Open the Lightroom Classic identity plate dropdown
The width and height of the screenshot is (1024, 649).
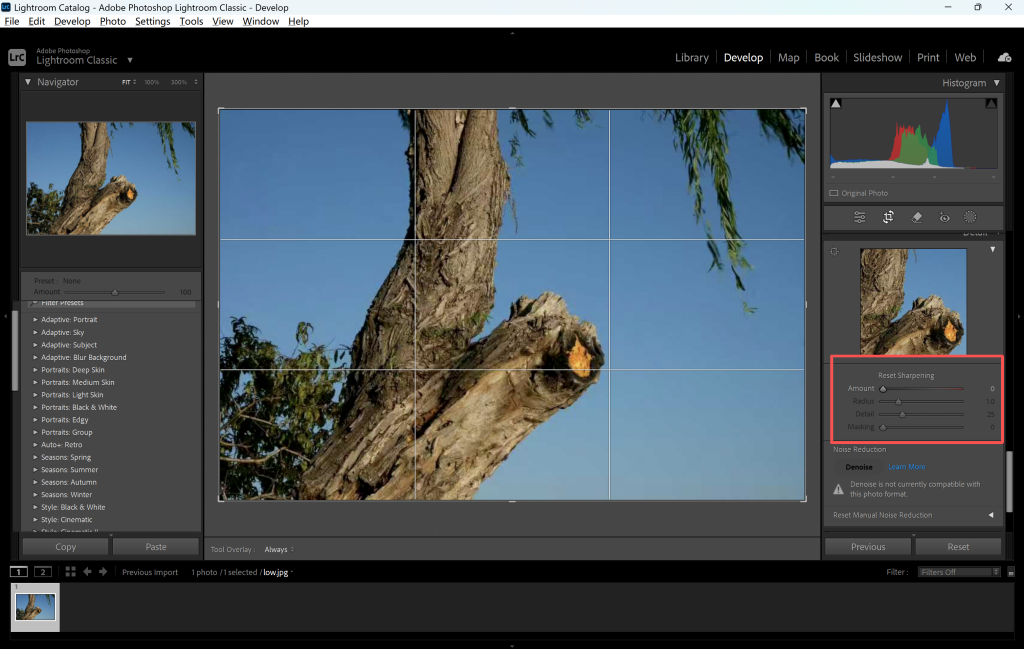click(x=130, y=60)
